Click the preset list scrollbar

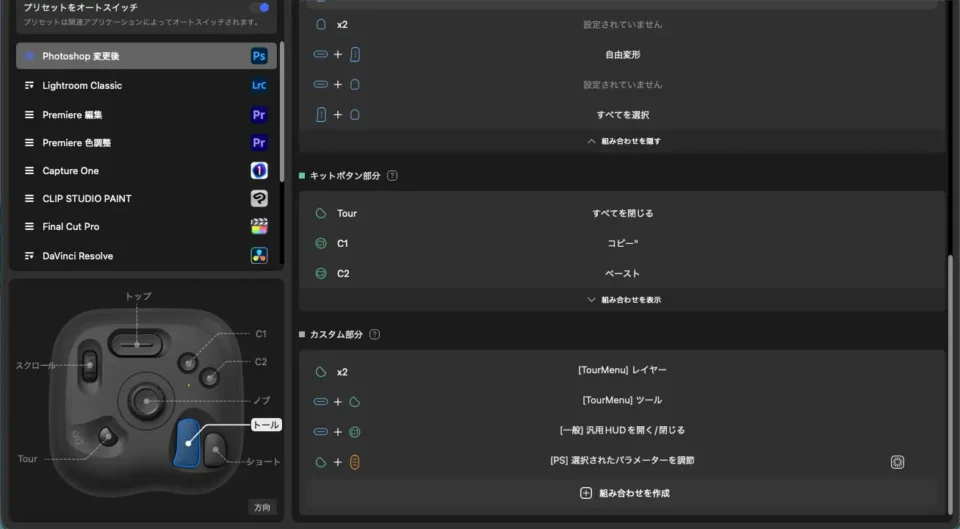pyautogui.click(x=282, y=111)
